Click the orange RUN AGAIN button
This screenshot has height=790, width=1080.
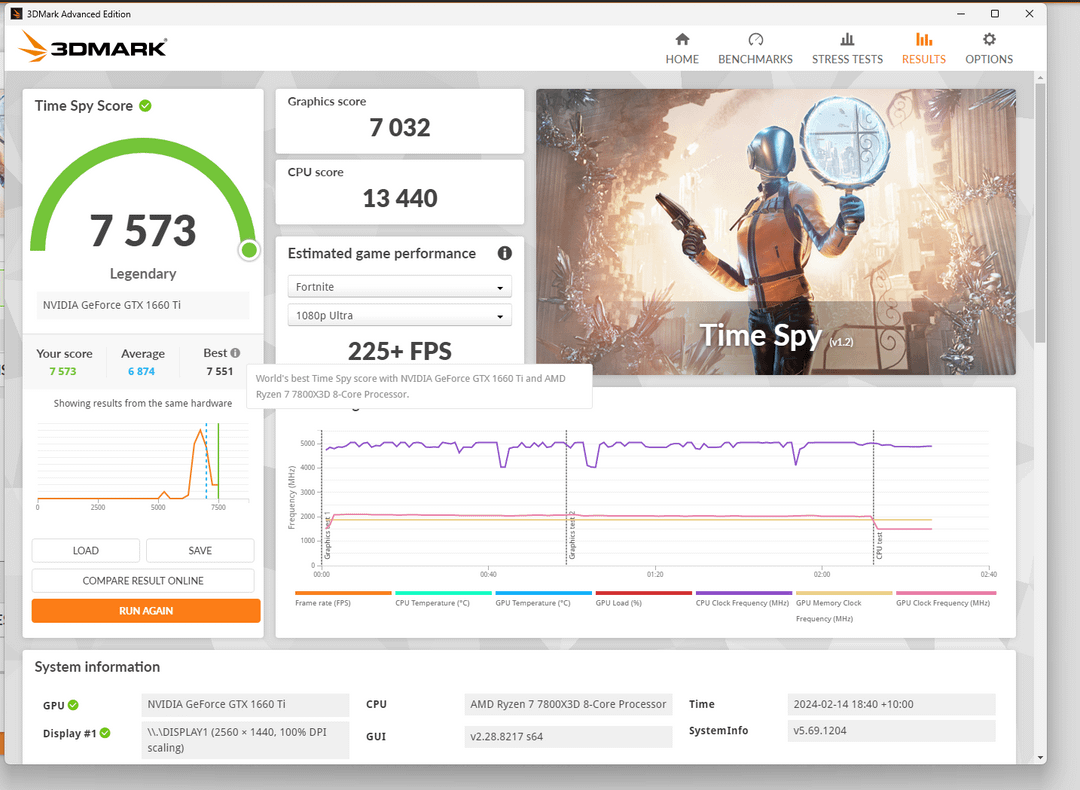pyautogui.click(x=146, y=611)
